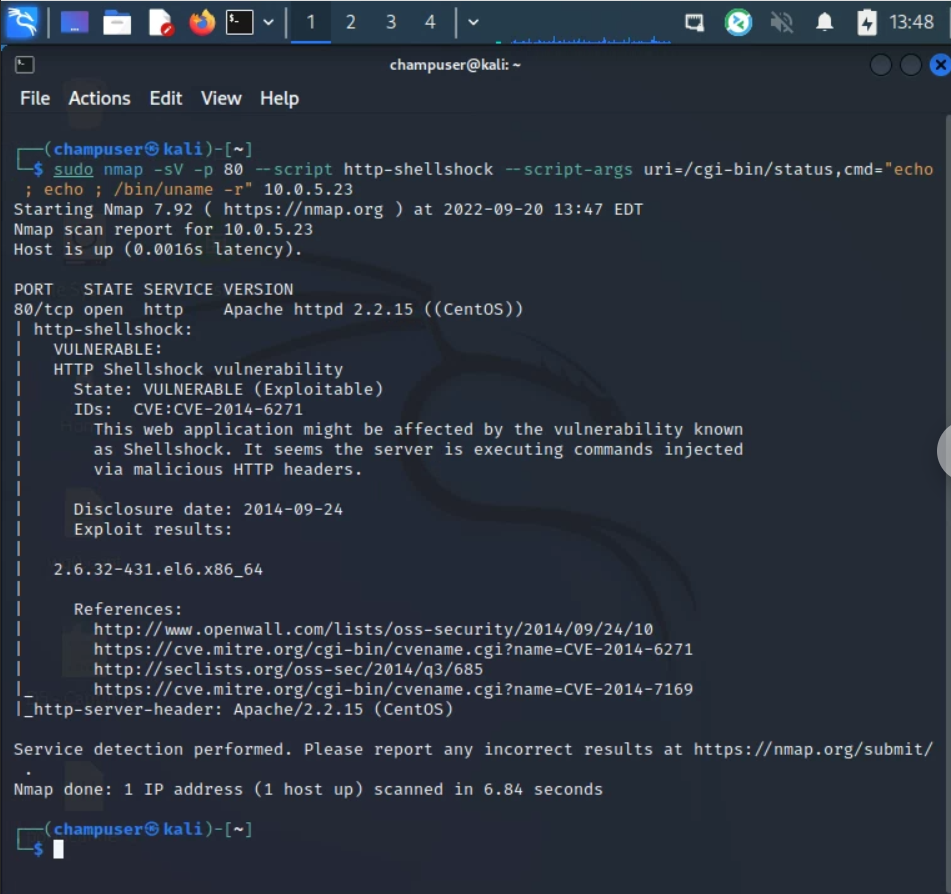Maximize the terminal window
The height and width of the screenshot is (894, 951).
tap(910, 65)
